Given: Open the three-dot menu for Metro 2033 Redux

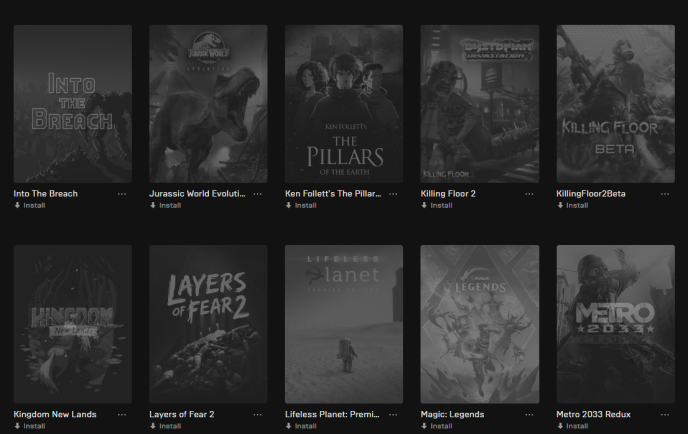Looking at the screenshot, I should [665, 415].
